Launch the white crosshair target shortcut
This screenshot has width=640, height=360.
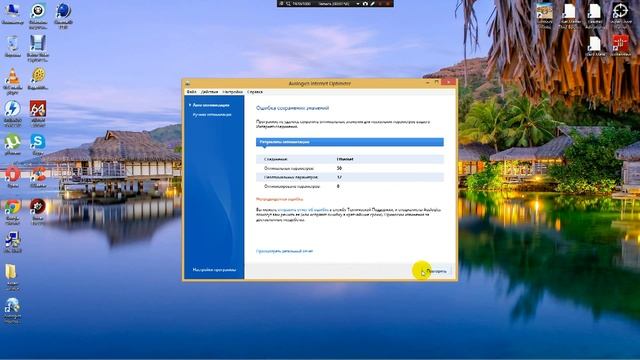[x=620, y=16]
